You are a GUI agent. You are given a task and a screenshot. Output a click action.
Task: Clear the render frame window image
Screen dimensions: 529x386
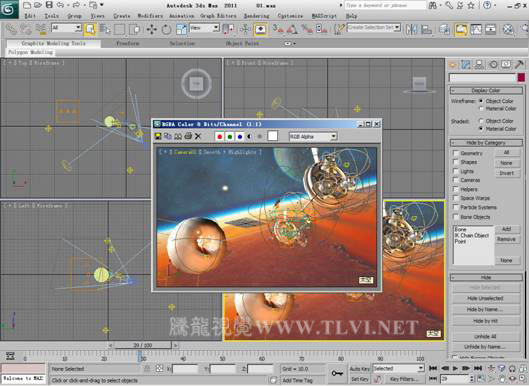point(198,136)
